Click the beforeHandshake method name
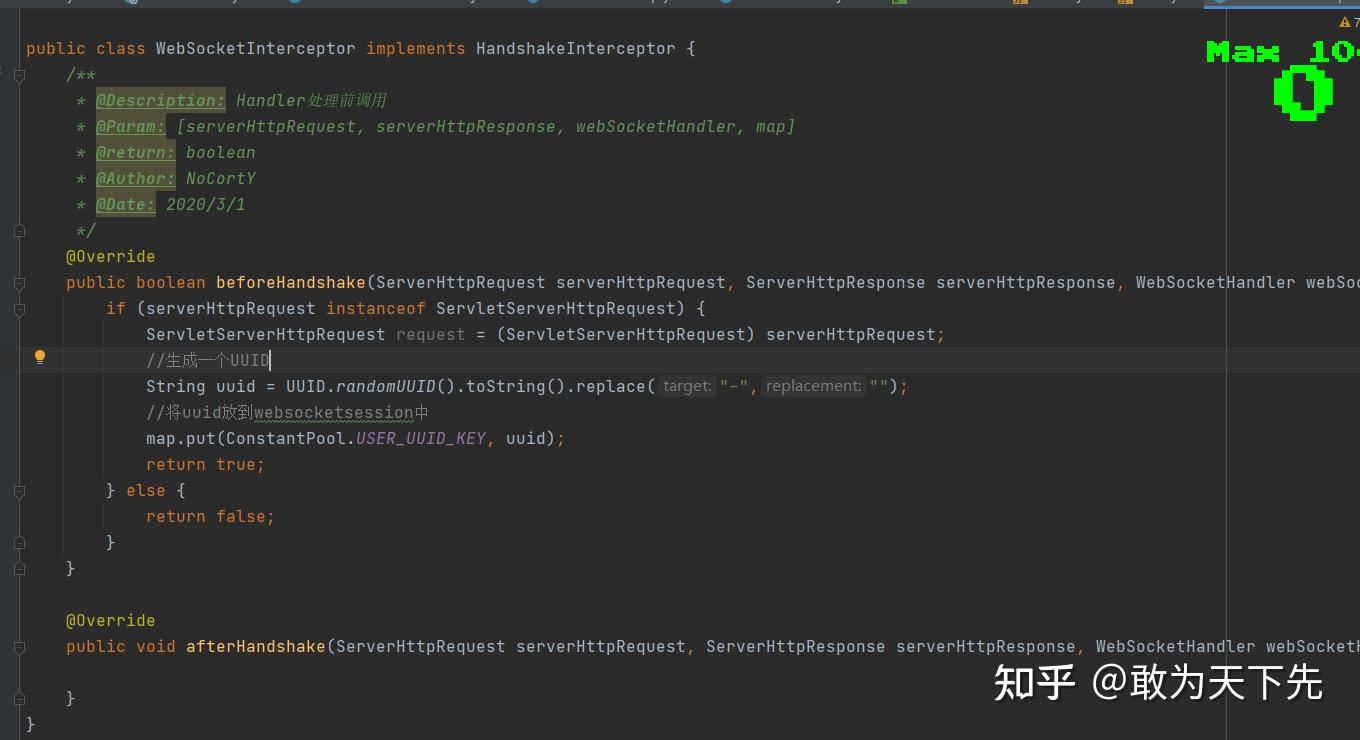1360x740 pixels. [x=290, y=282]
